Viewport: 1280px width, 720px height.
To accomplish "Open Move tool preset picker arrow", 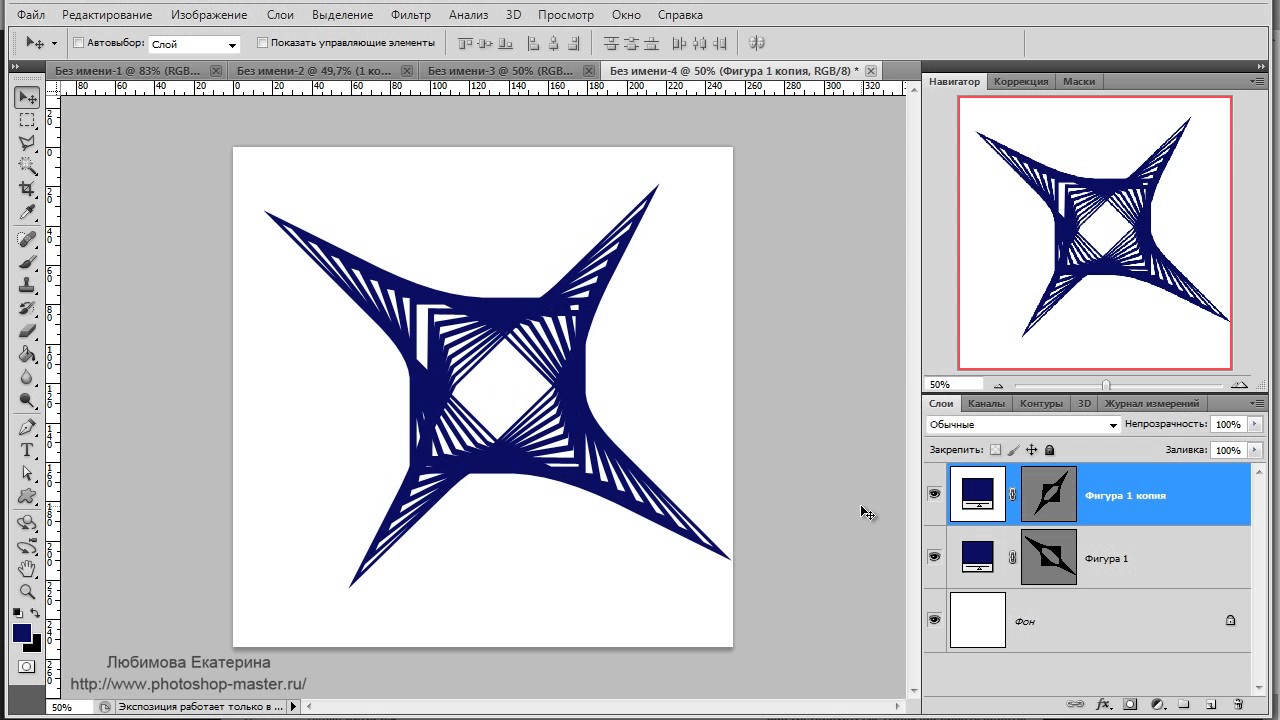I will click(x=54, y=43).
